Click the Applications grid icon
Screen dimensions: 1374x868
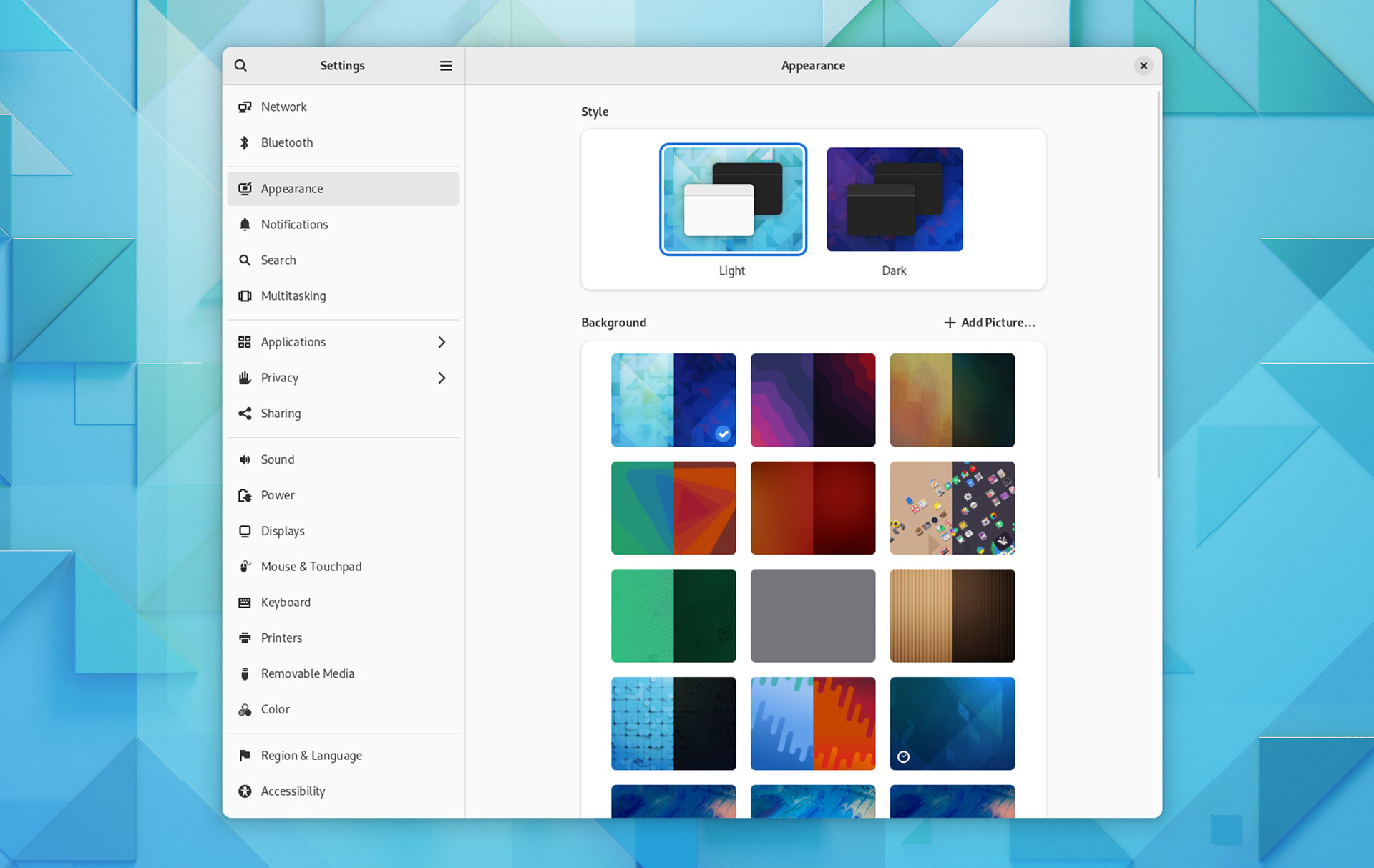pyautogui.click(x=245, y=342)
